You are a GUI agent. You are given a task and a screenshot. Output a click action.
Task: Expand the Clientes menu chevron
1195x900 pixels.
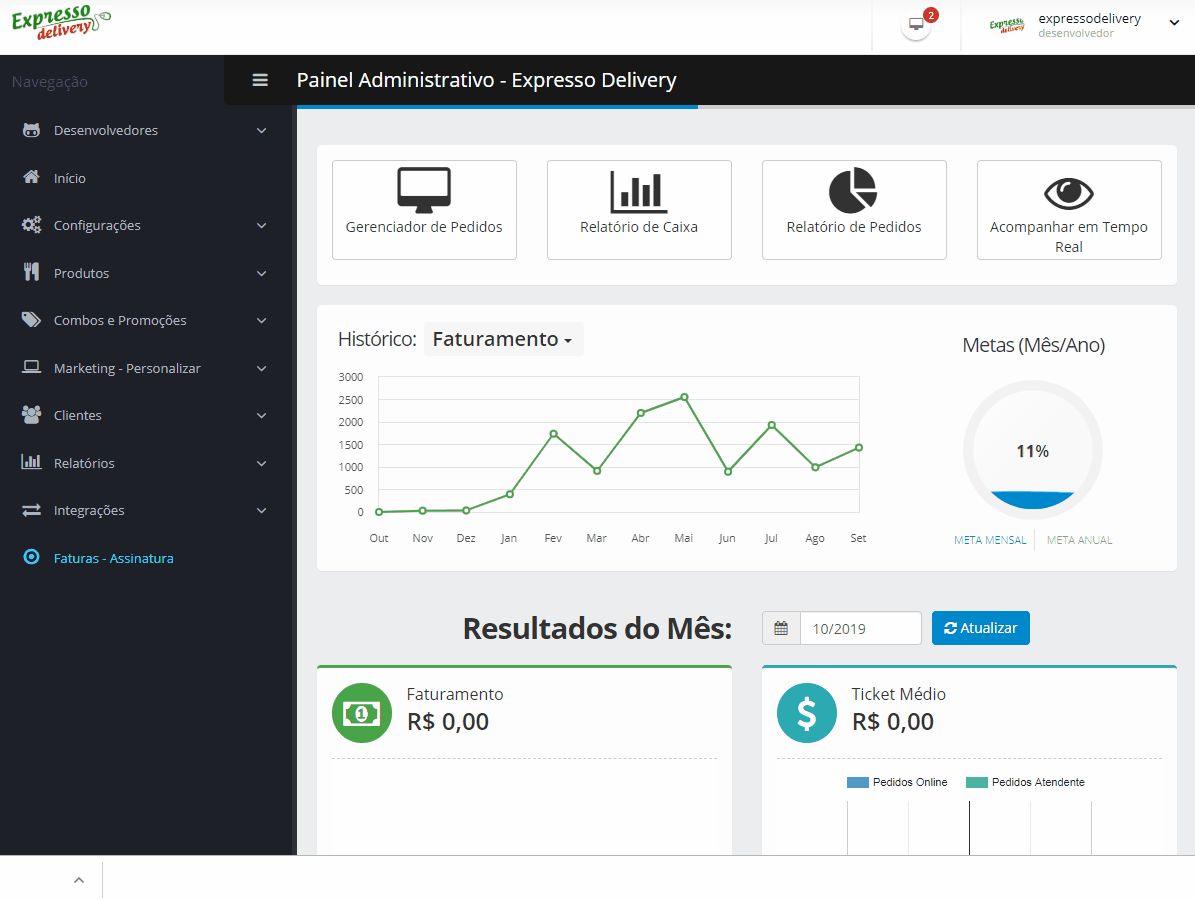click(x=261, y=416)
